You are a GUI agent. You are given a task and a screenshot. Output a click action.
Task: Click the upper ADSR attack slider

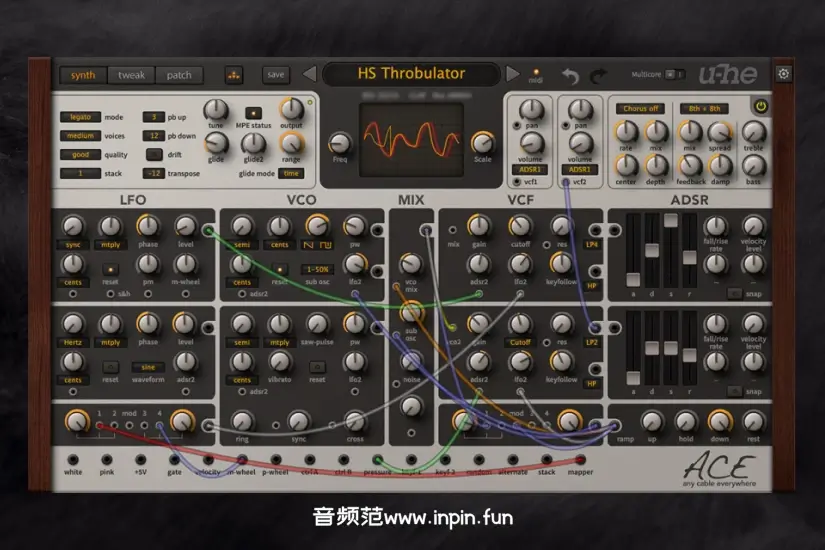tap(633, 249)
